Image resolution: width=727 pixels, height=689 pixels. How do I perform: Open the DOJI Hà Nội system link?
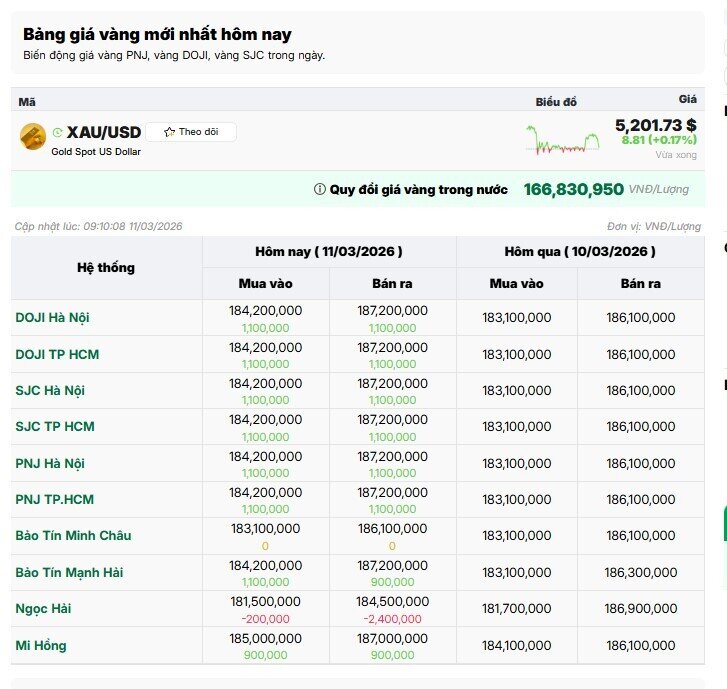tap(52, 318)
